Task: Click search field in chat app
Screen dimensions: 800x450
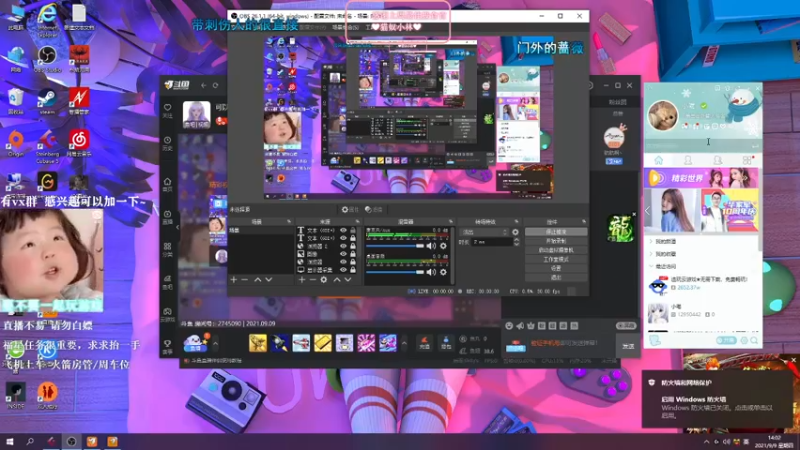Action: coord(703,146)
